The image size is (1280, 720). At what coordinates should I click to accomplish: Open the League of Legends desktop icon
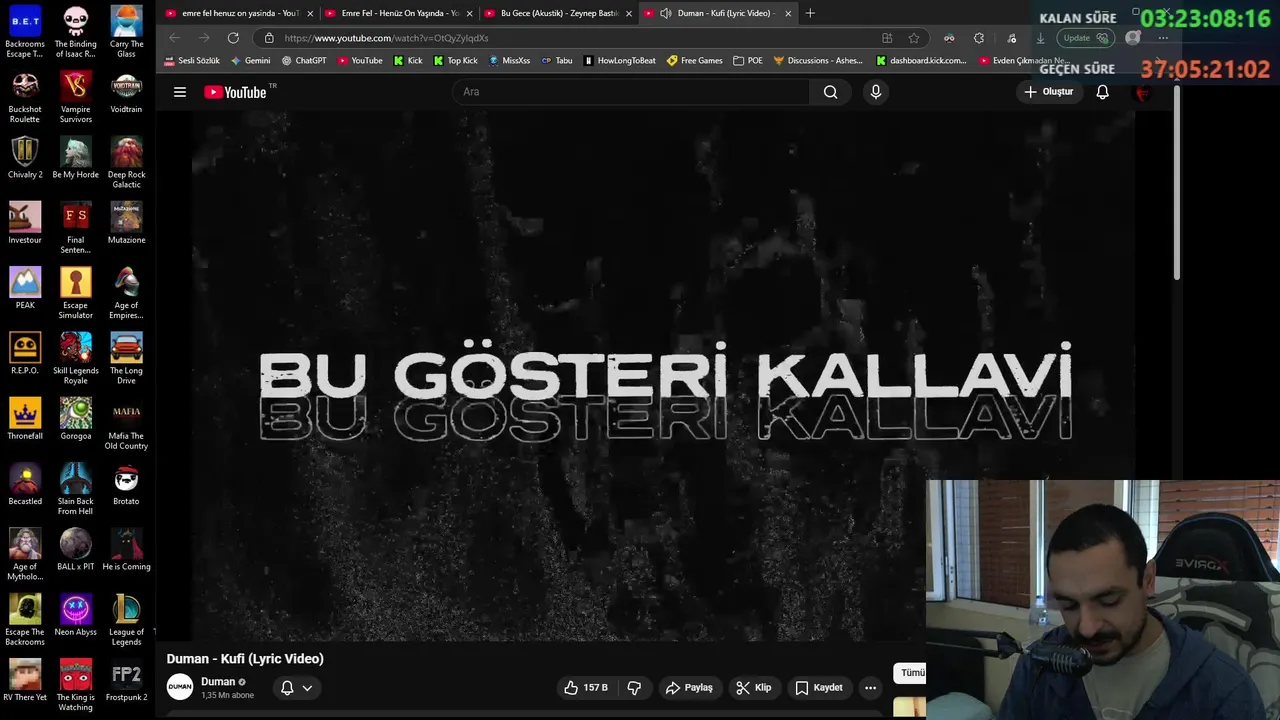pyautogui.click(x=126, y=620)
